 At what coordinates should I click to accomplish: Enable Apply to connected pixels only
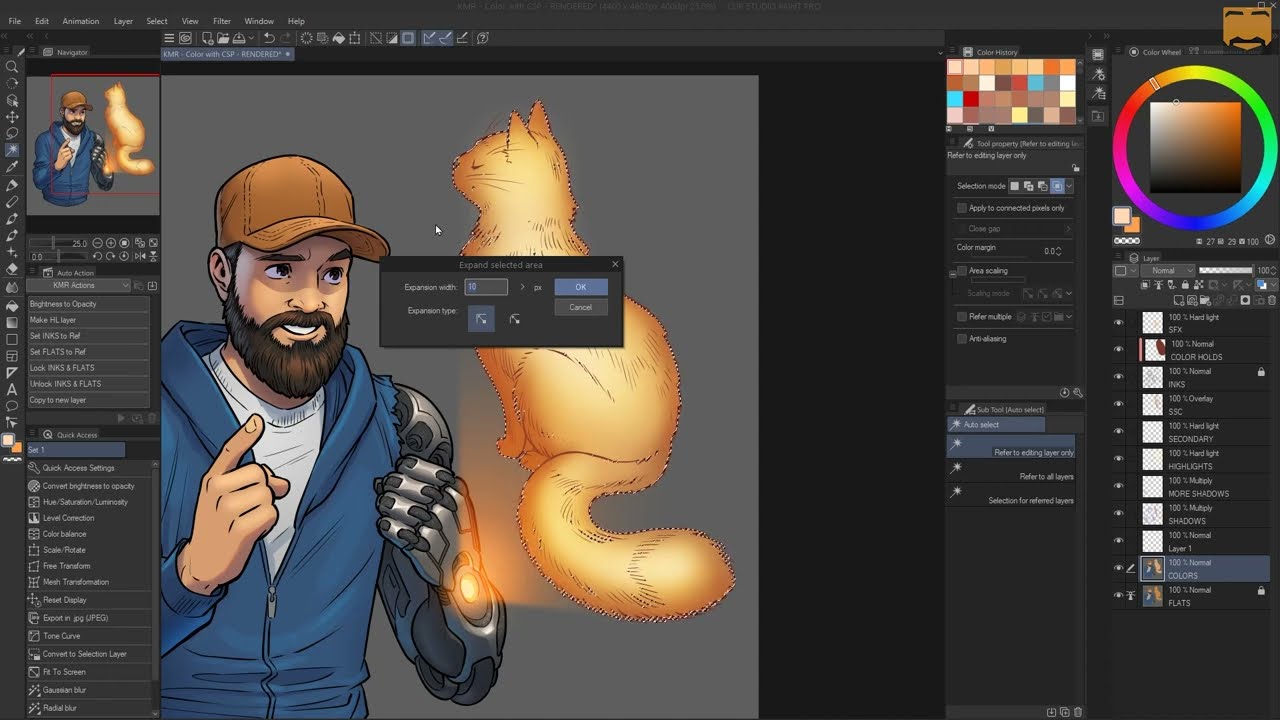click(962, 208)
